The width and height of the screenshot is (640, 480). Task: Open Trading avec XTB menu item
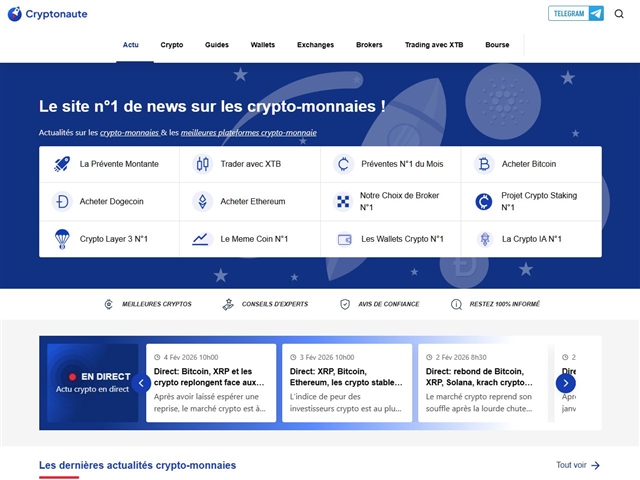click(434, 45)
